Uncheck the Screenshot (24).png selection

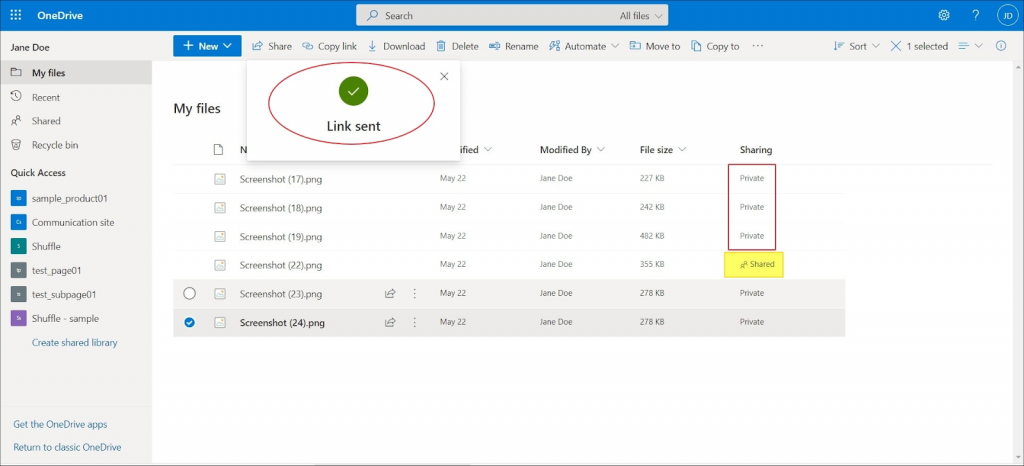coord(190,323)
